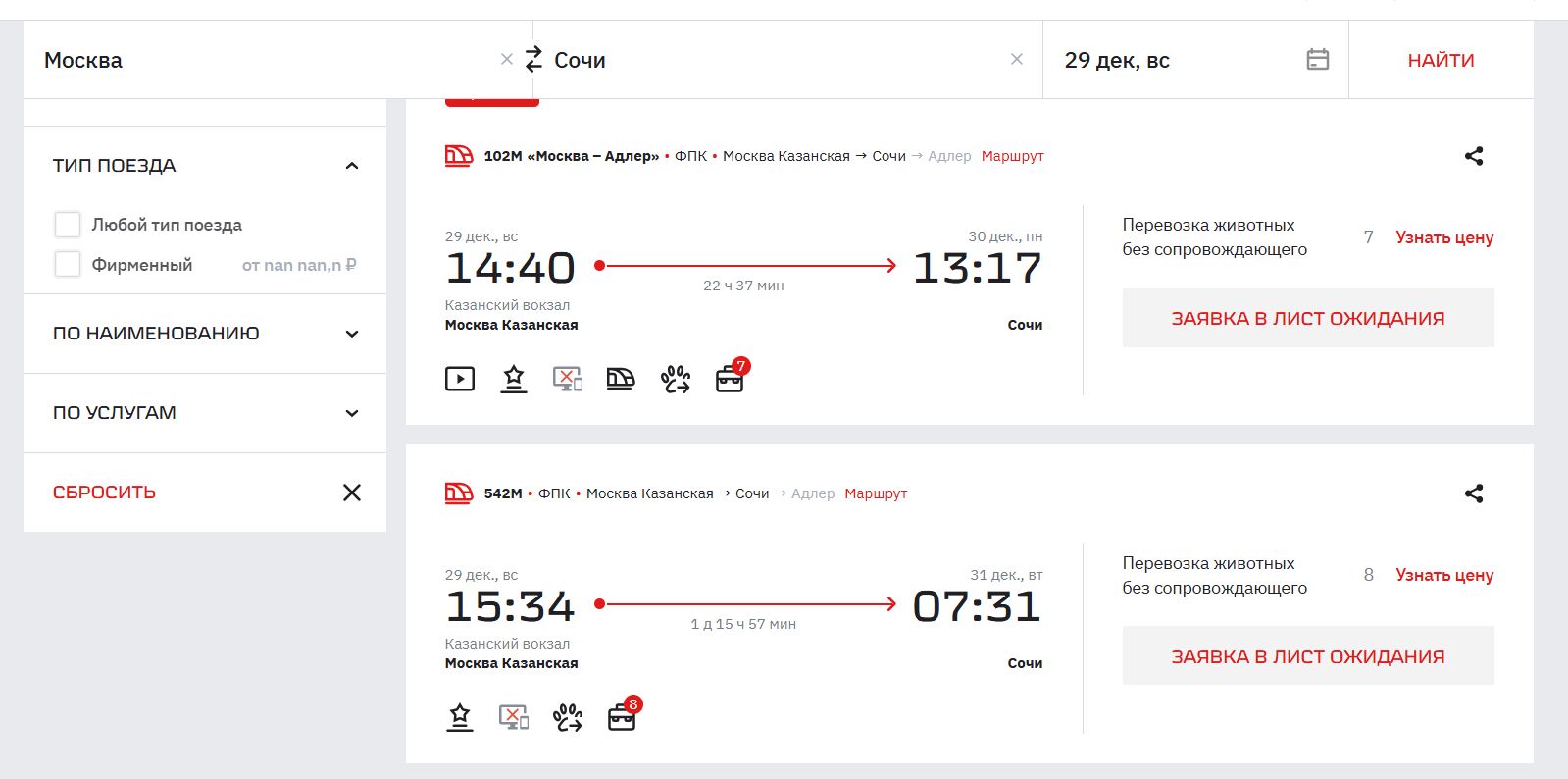
Task: Expand the По наименованию filter
Action: coord(352,334)
